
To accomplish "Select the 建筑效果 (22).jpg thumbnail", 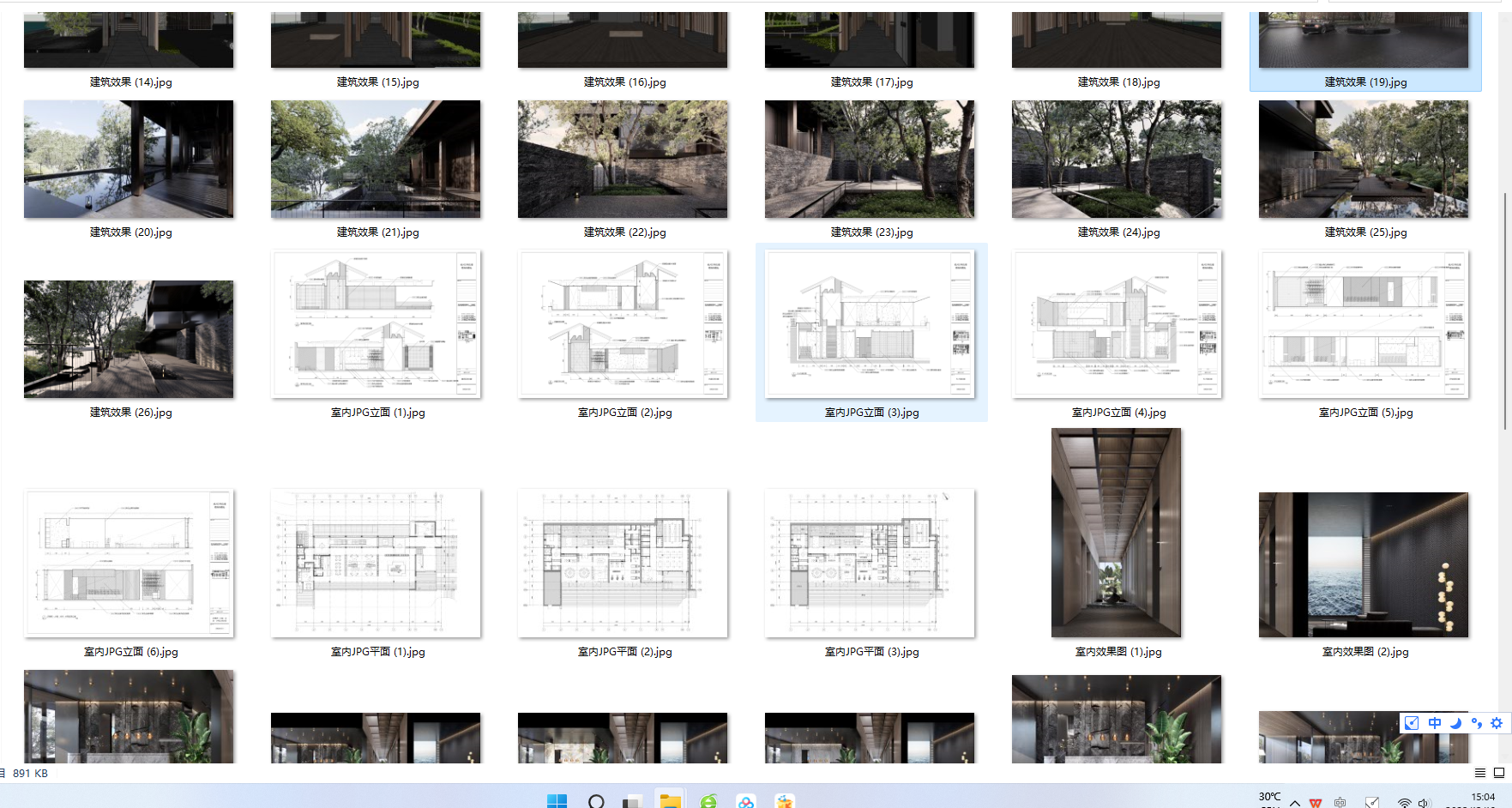I will (623, 159).
